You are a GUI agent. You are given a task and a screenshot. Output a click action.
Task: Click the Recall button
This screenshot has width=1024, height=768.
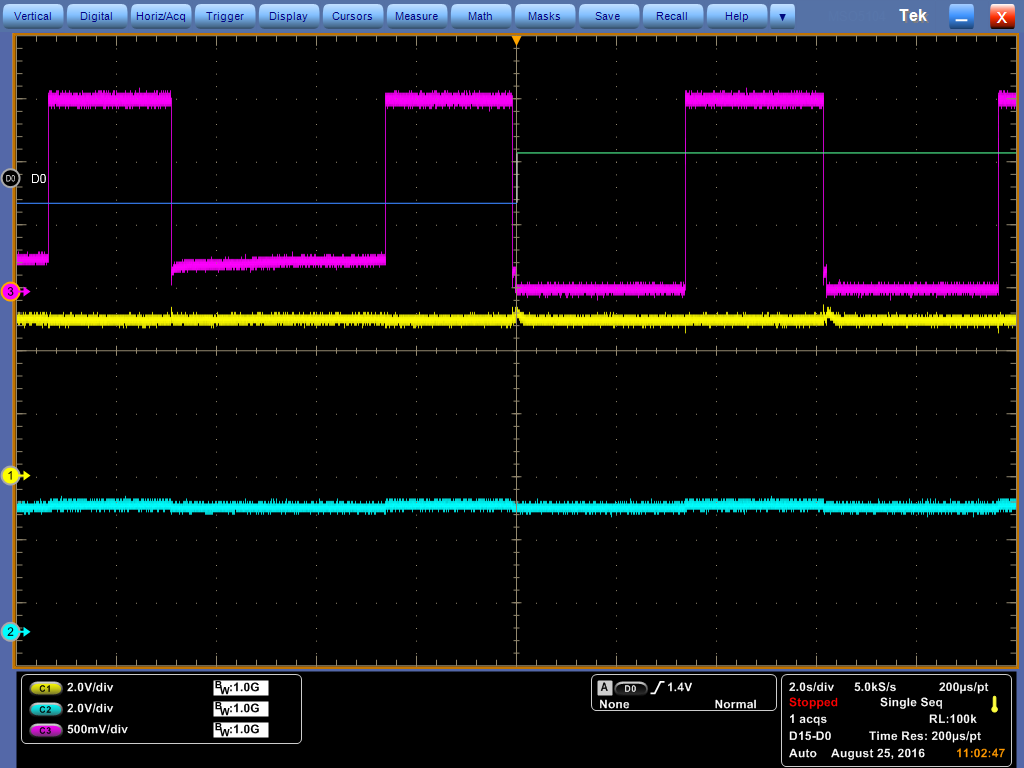click(671, 16)
